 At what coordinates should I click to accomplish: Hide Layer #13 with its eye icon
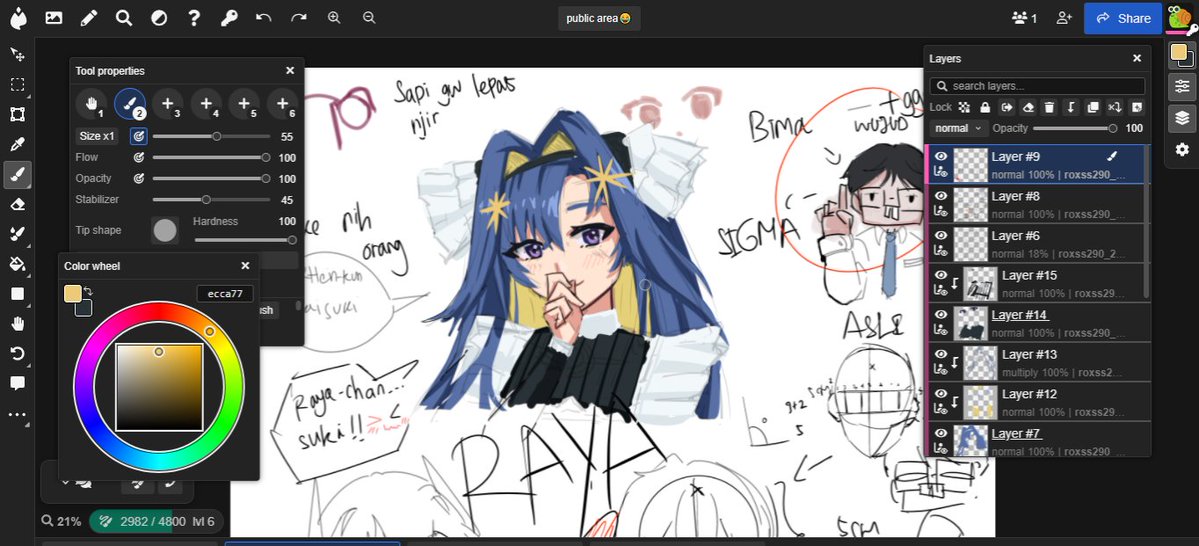click(941, 355)
